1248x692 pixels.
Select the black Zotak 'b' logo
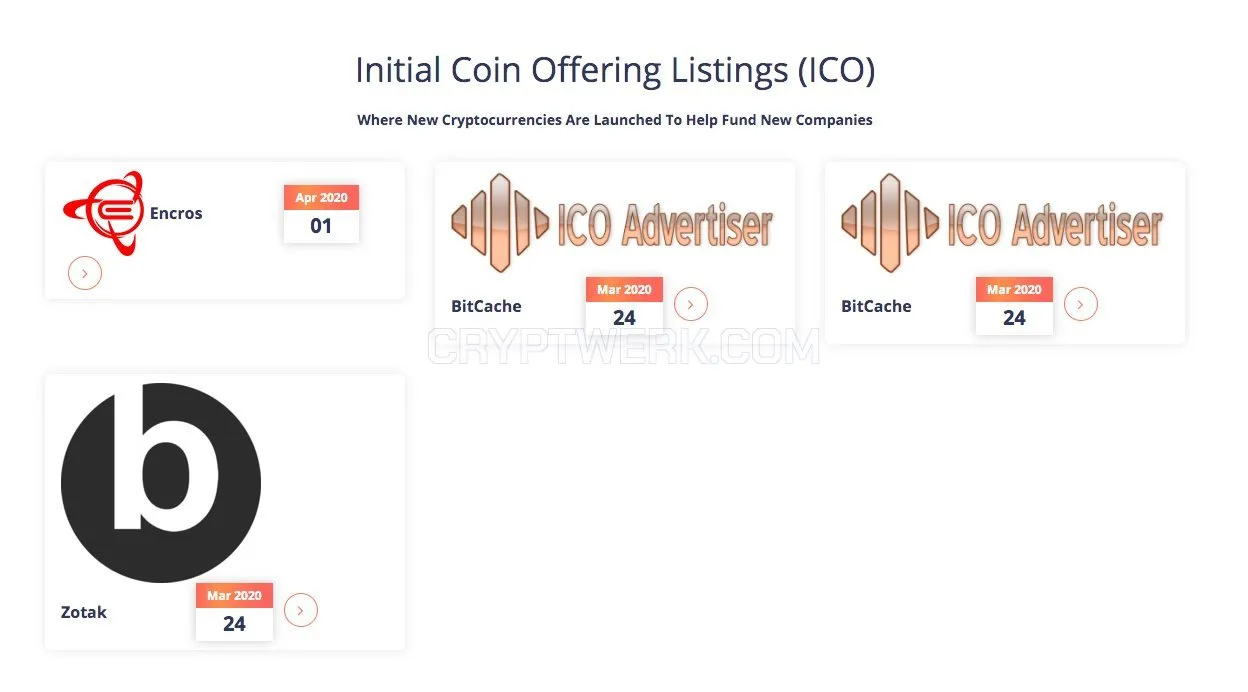(x=161, y=483)
